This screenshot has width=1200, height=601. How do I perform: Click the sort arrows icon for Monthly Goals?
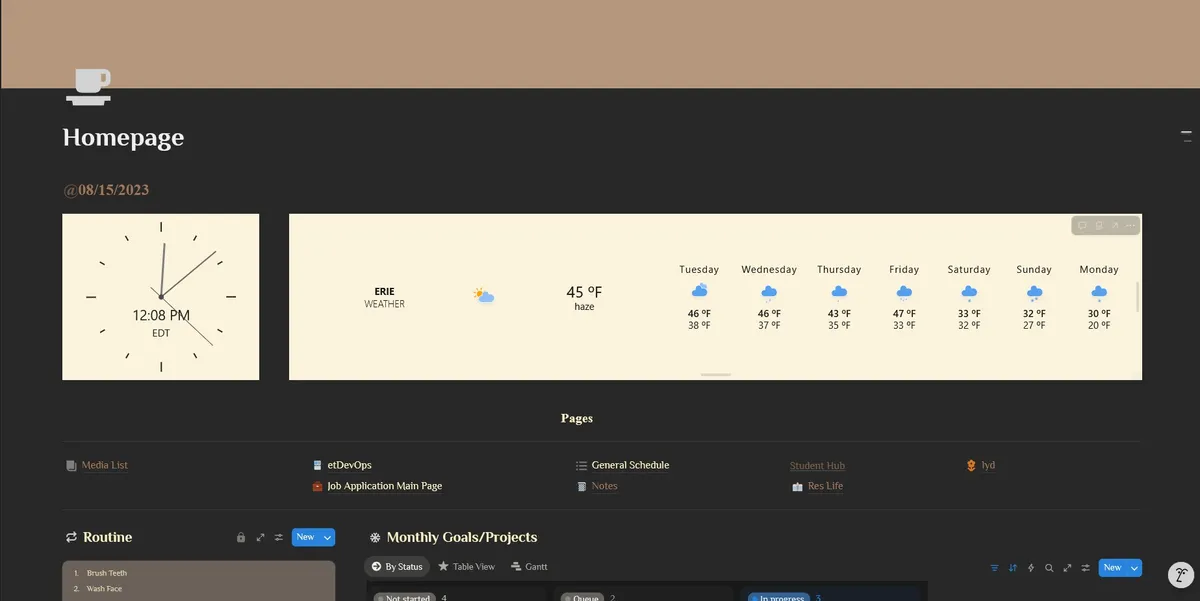tap(1012, 568)
